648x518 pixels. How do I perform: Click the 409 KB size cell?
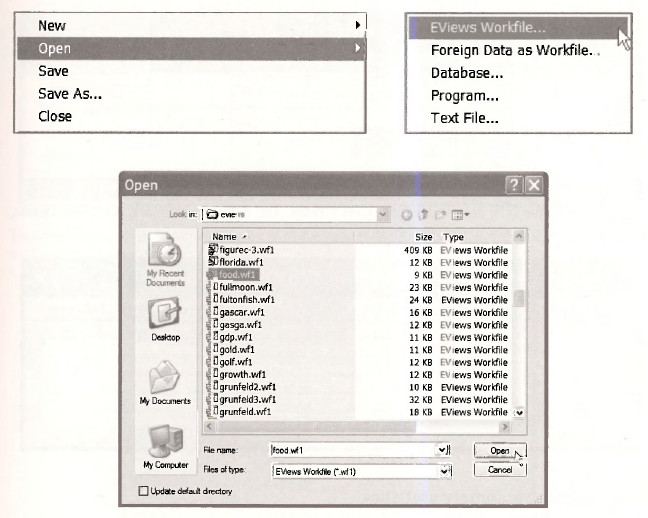pyautogui.click(x=418, y=250)
